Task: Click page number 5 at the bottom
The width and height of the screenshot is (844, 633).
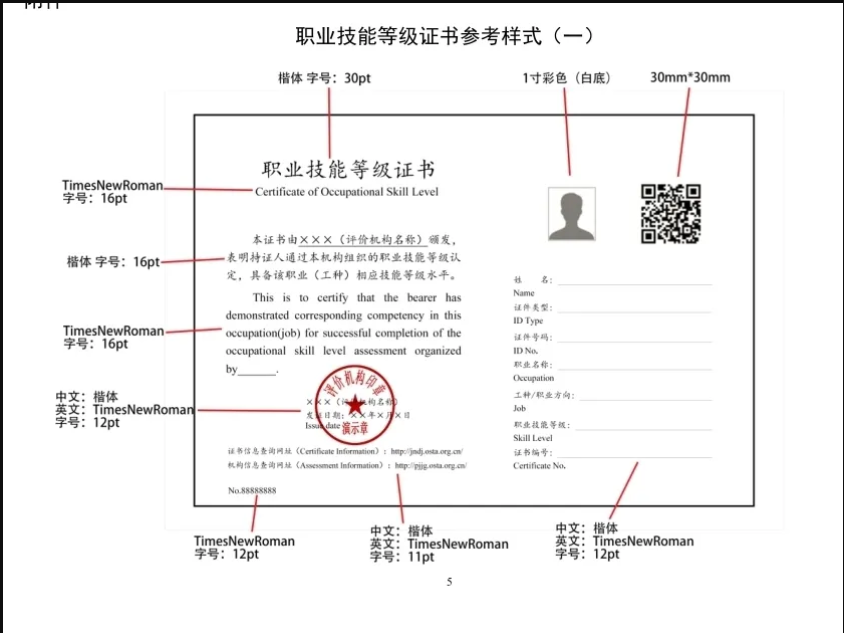Action: (449, 582)
